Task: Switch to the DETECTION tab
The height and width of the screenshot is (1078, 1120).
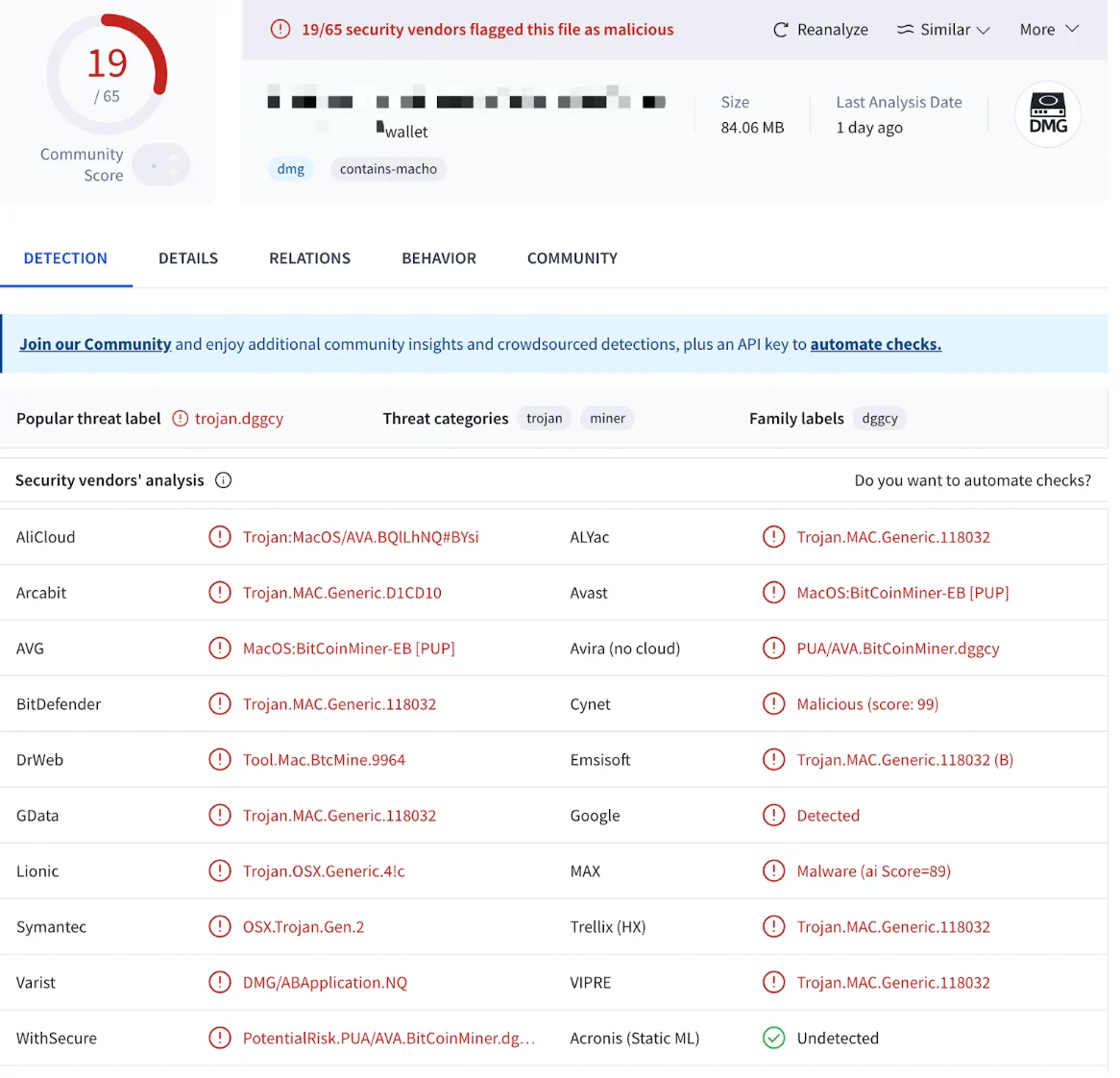Action: pos(65,260)
